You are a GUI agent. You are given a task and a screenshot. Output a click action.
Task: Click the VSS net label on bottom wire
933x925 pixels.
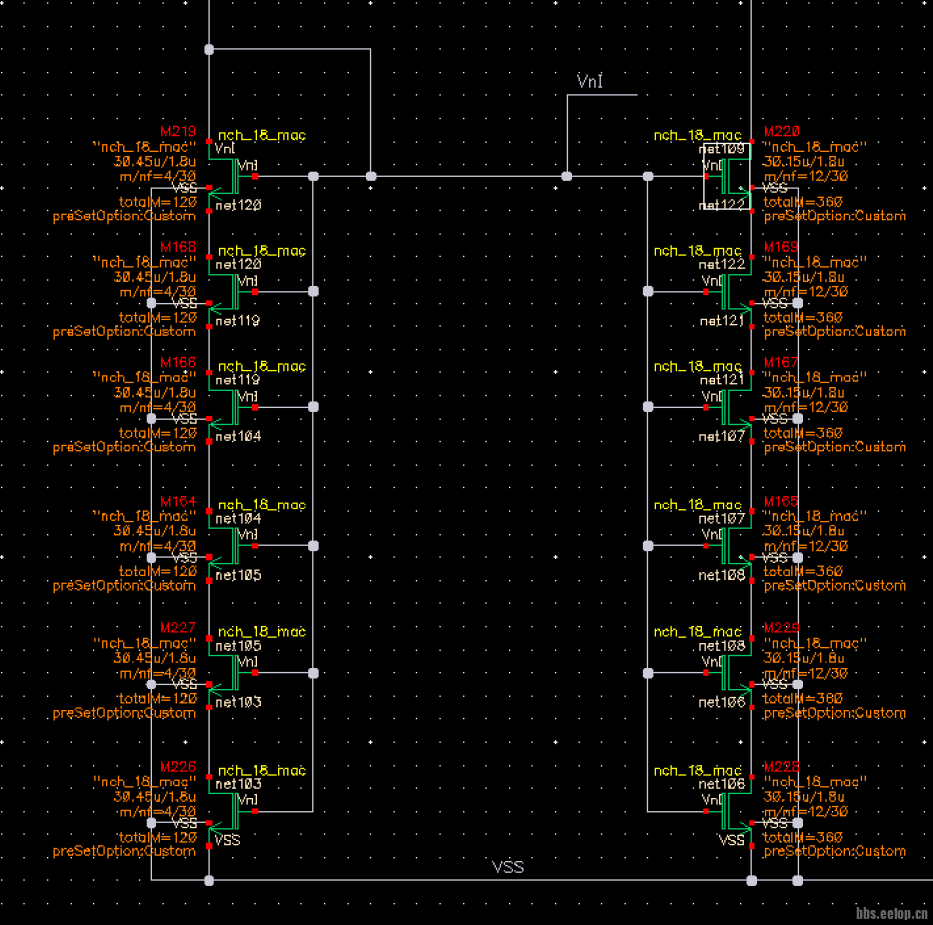tap(508, 867)
